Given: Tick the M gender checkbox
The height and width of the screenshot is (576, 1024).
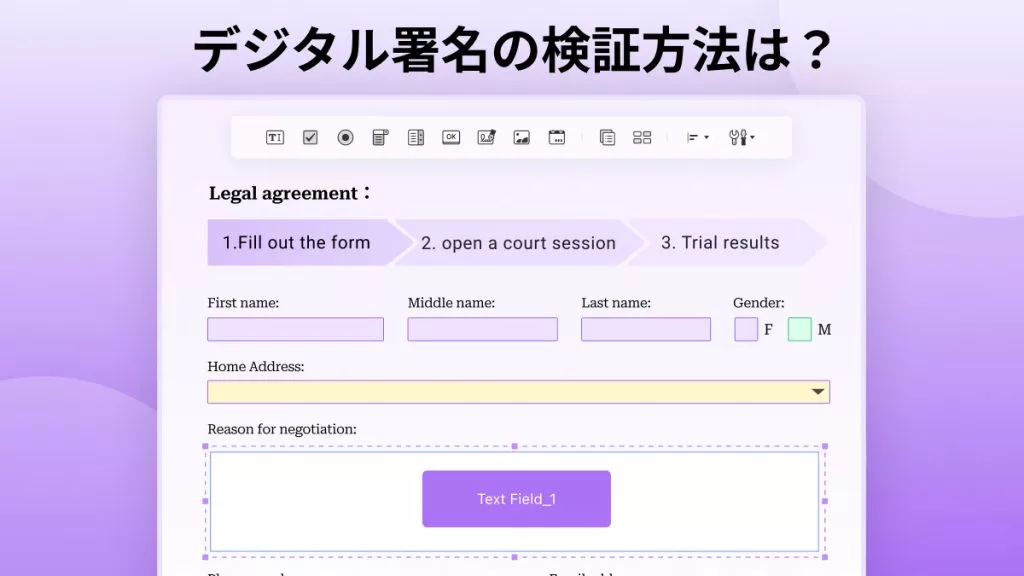Looking at the screenshot, I should [x=799, y=329].
